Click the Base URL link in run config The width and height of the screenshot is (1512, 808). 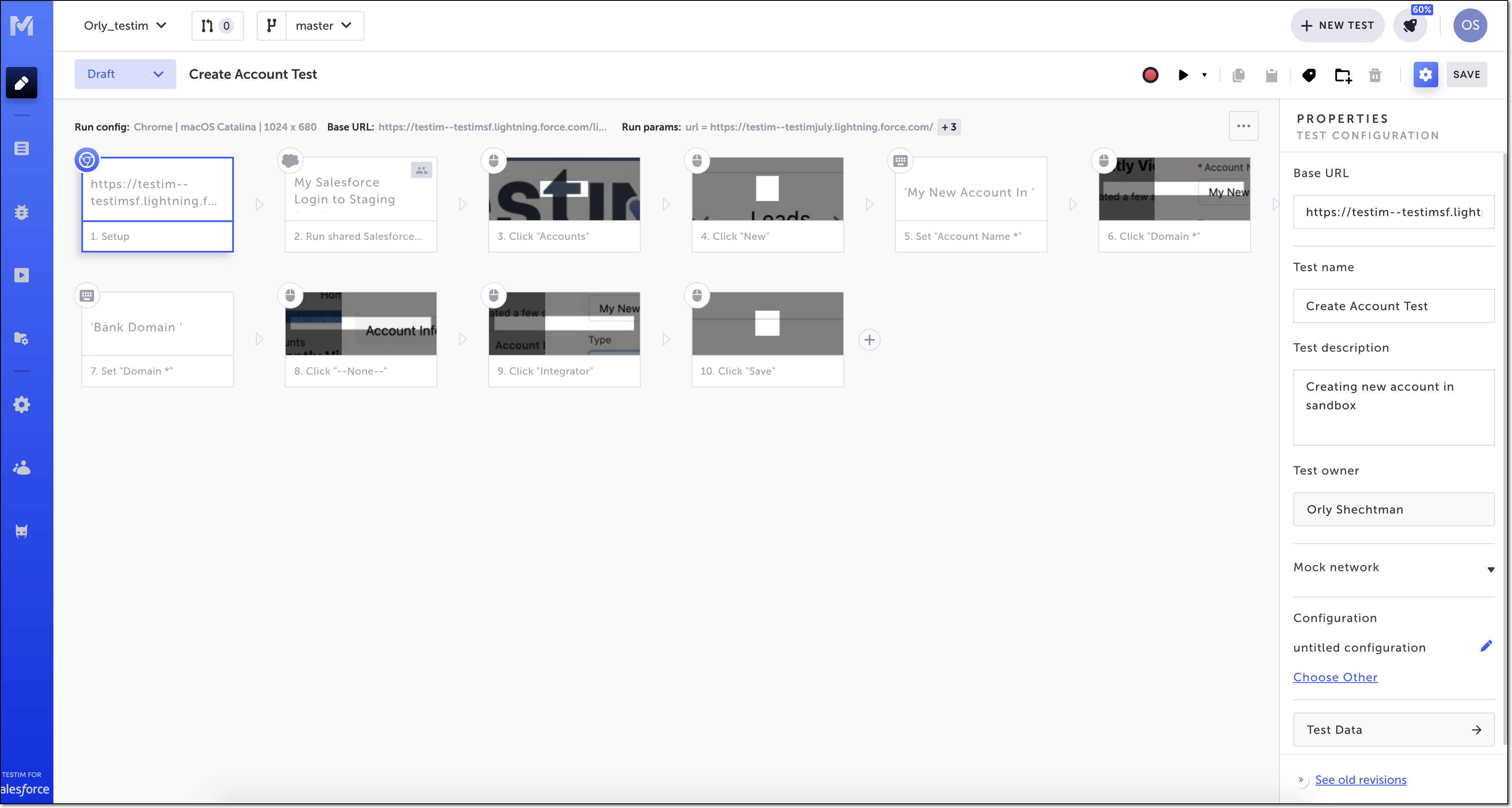coord(493,127)
